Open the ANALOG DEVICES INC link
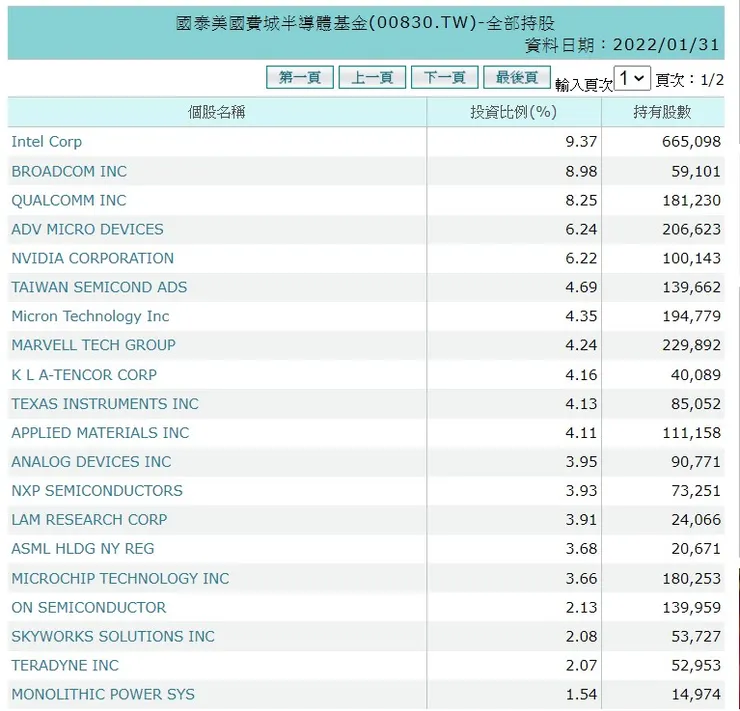The image size is (740, 711). pos(91,461)
